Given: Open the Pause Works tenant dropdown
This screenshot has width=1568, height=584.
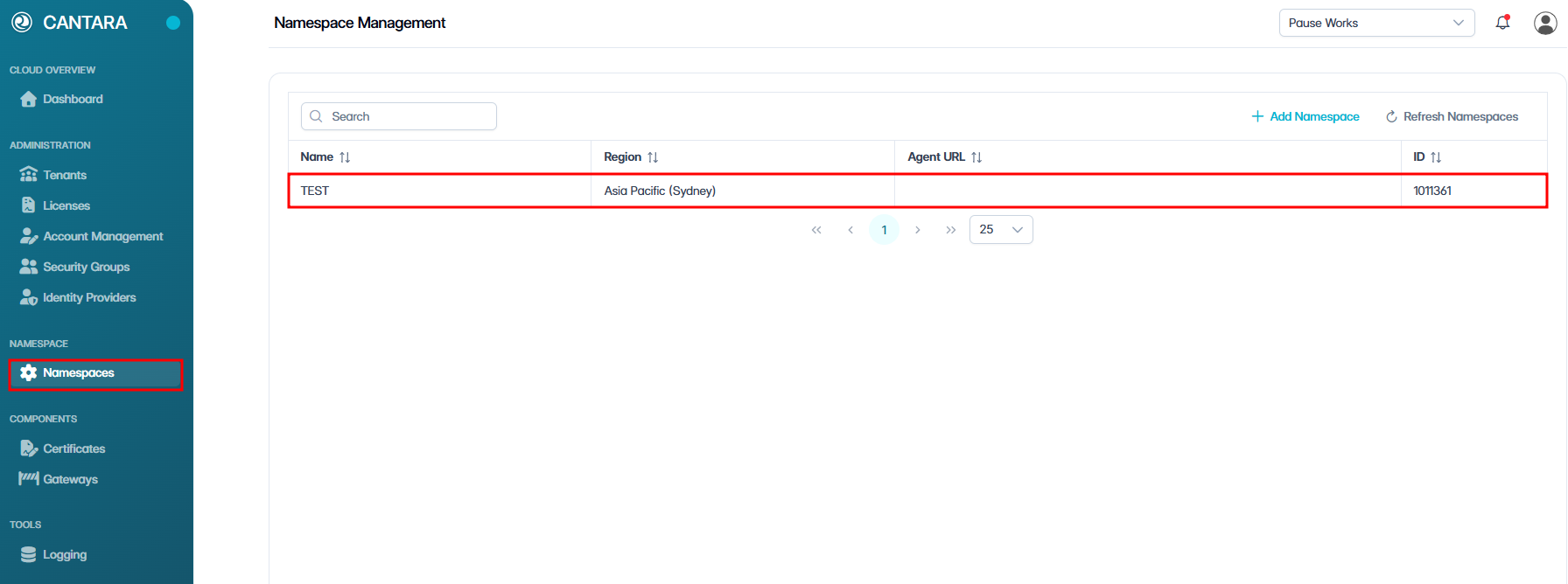Looking at the screenshot, I should click(1376, 23).
